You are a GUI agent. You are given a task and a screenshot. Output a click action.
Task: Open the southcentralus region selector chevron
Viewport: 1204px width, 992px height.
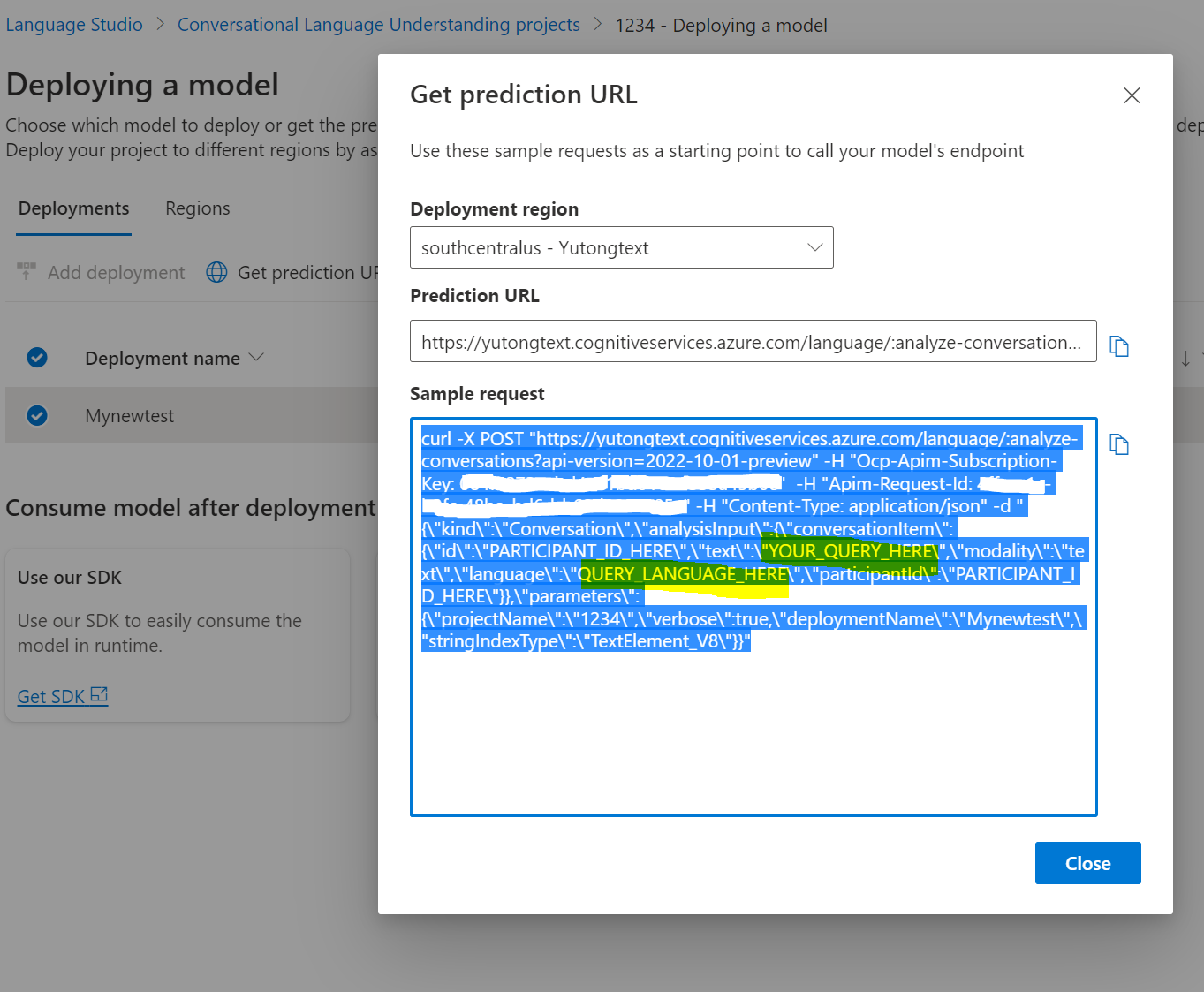tap(814, 247)
